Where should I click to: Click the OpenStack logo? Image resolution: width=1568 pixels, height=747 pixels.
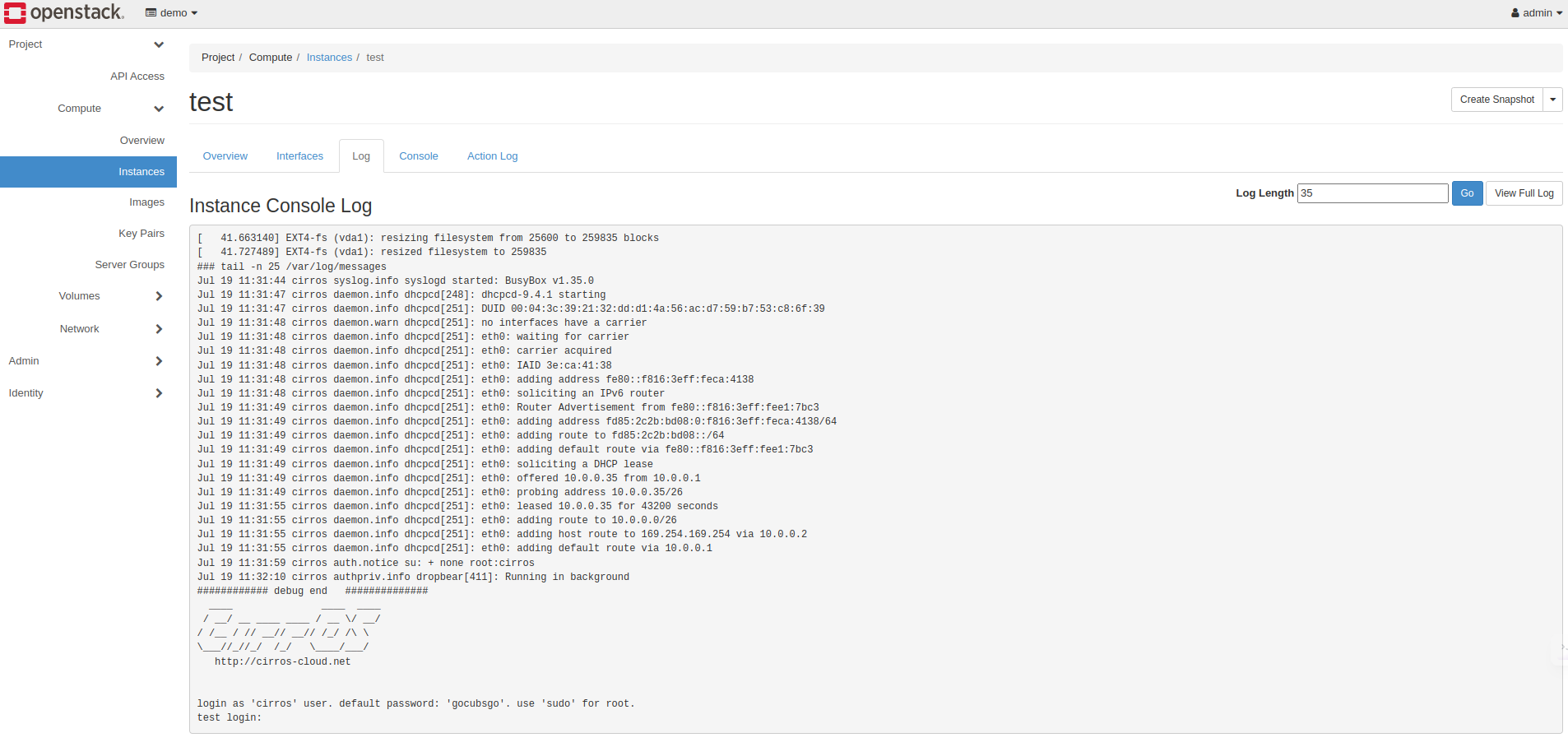64,13
